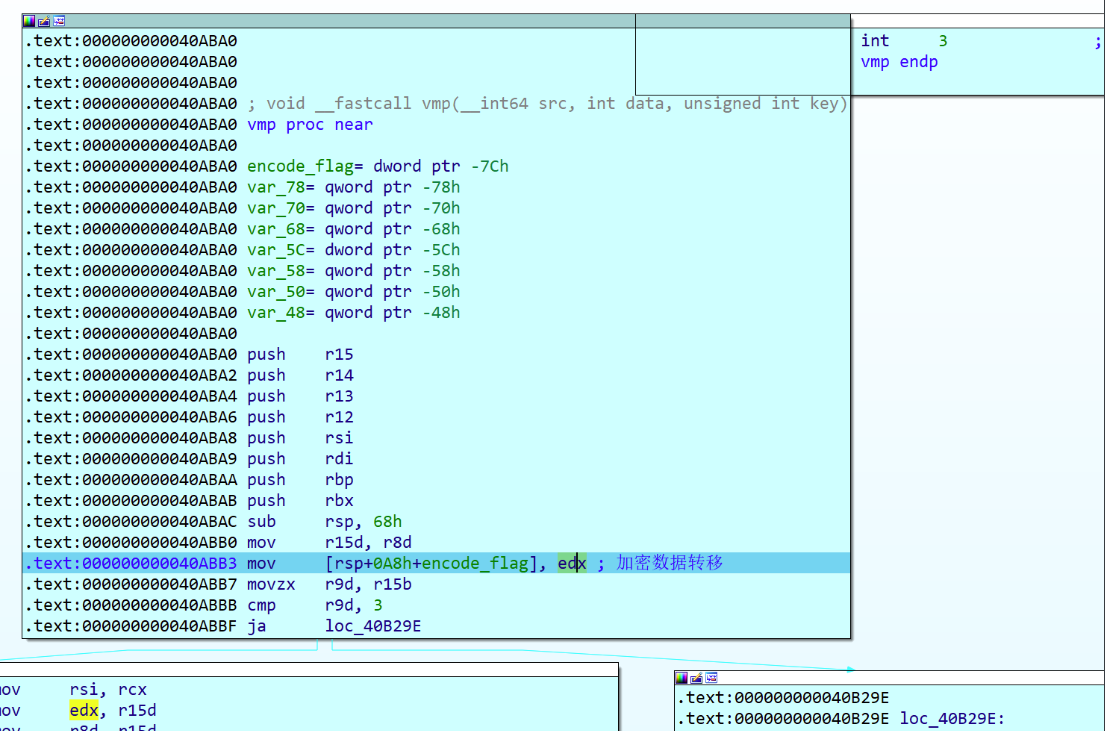Select var_70 qword ptr -70h line
This screenshot has height=731, width=1105.
(353, 209)
